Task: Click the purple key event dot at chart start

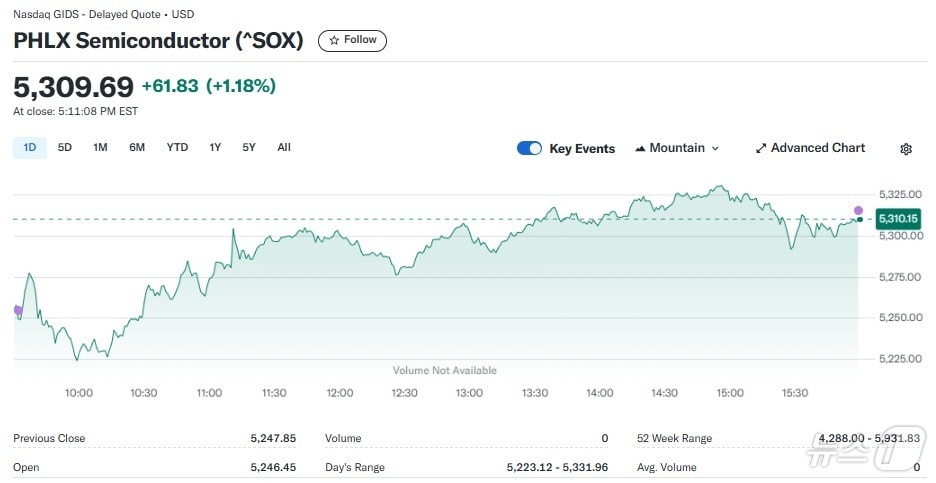Action: tap(18, 311)
